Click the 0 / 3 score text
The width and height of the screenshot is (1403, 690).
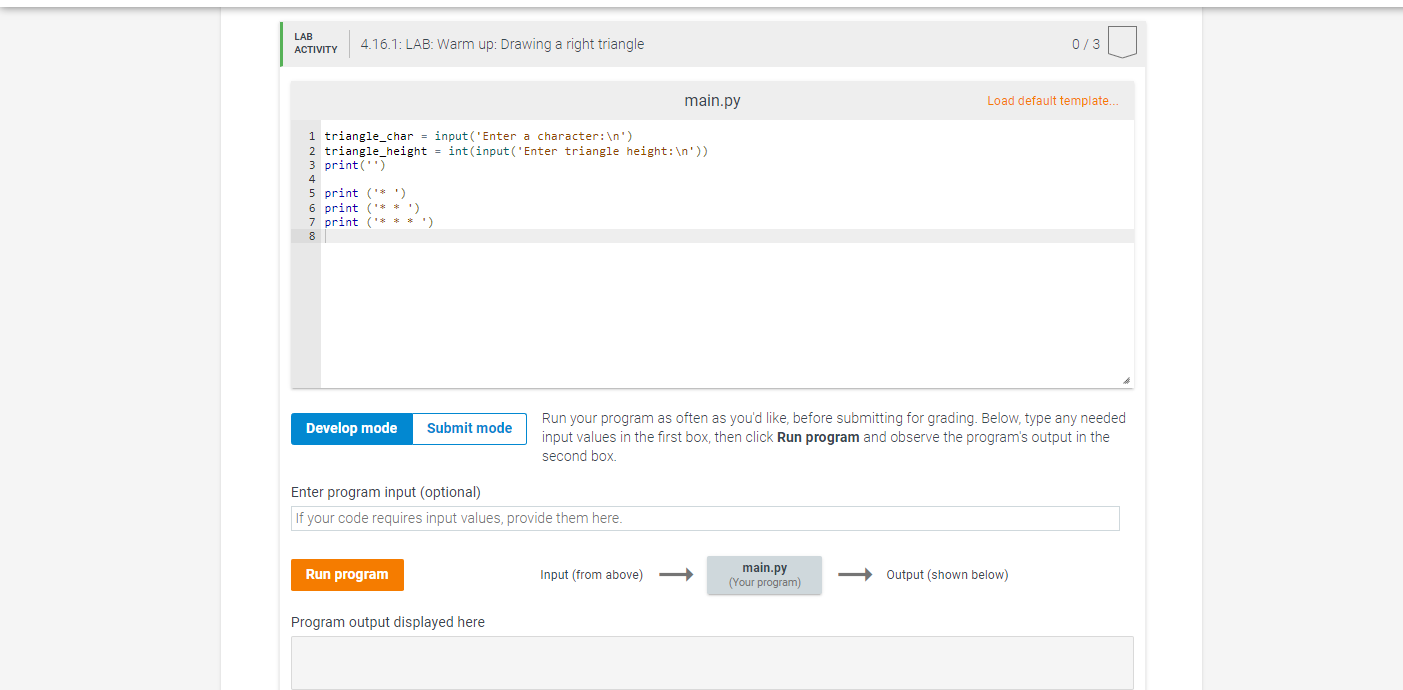[x=1086, y=44]
